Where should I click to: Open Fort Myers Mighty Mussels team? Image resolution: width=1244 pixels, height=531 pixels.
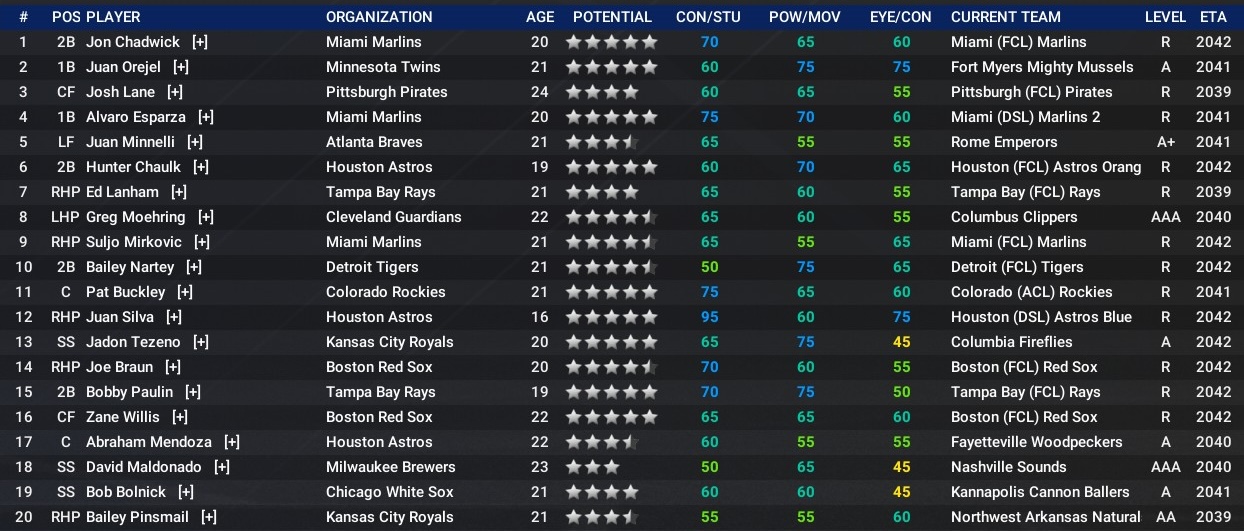[1042, 67]
